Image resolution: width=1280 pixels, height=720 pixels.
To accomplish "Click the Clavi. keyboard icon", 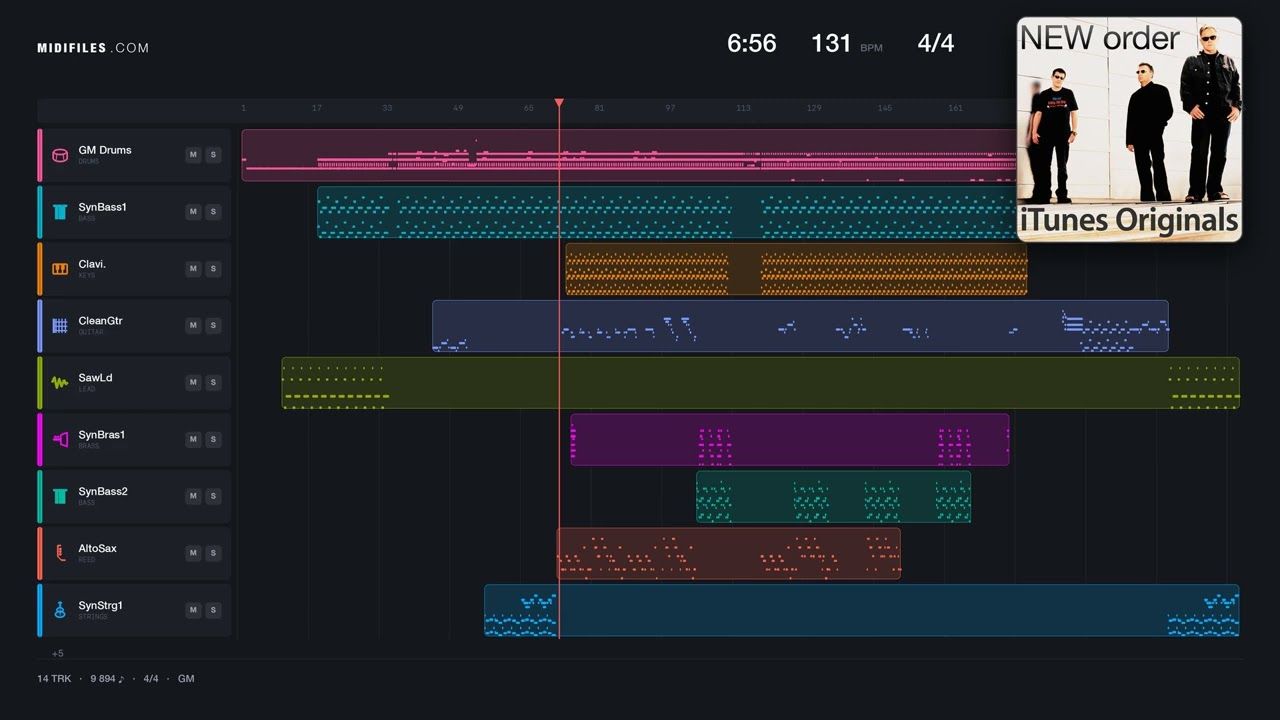I will point(60,269).
